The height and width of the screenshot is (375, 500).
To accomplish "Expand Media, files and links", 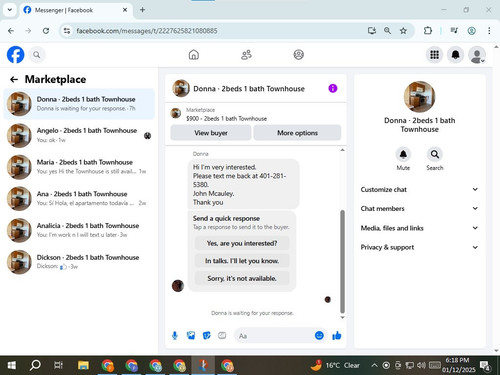I will click(x=419, y=228).
